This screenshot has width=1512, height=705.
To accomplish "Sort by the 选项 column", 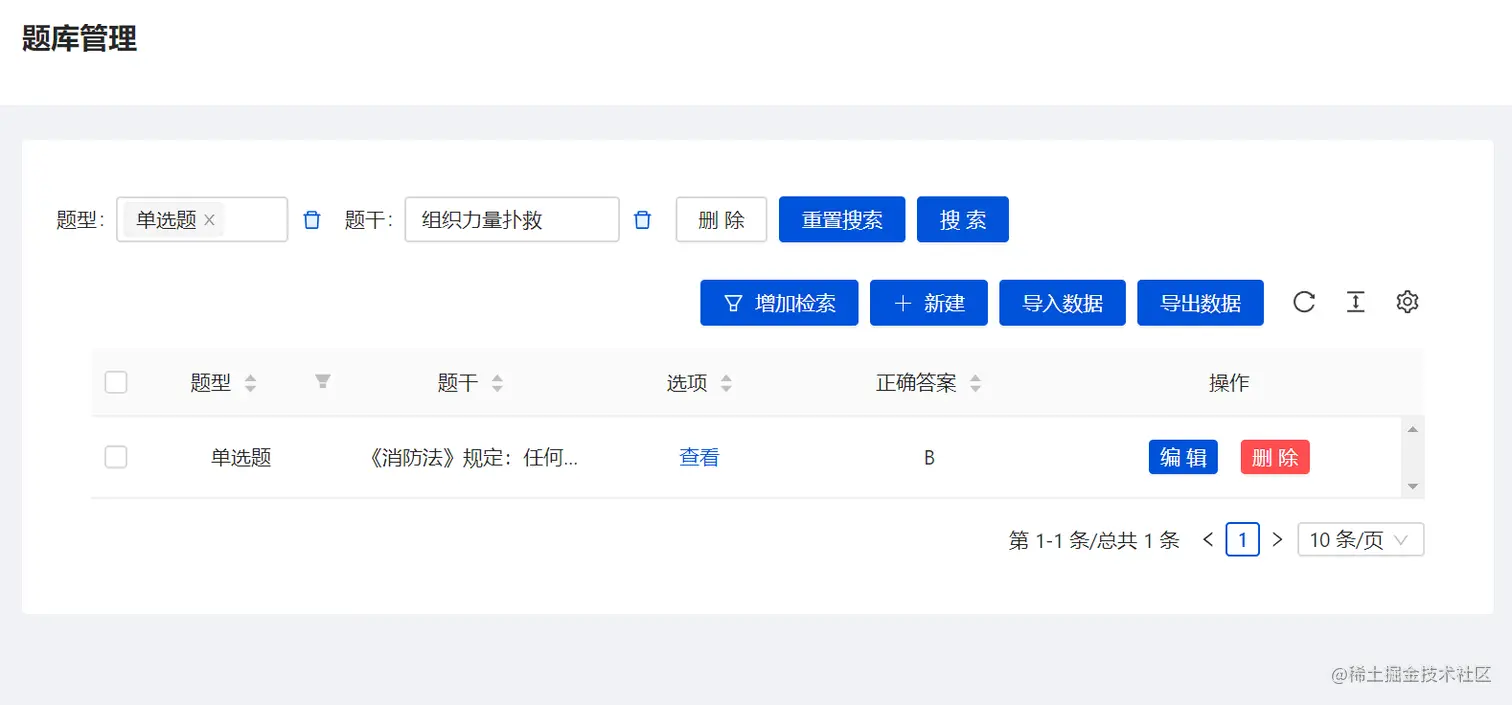I will (x=727, y=383).
